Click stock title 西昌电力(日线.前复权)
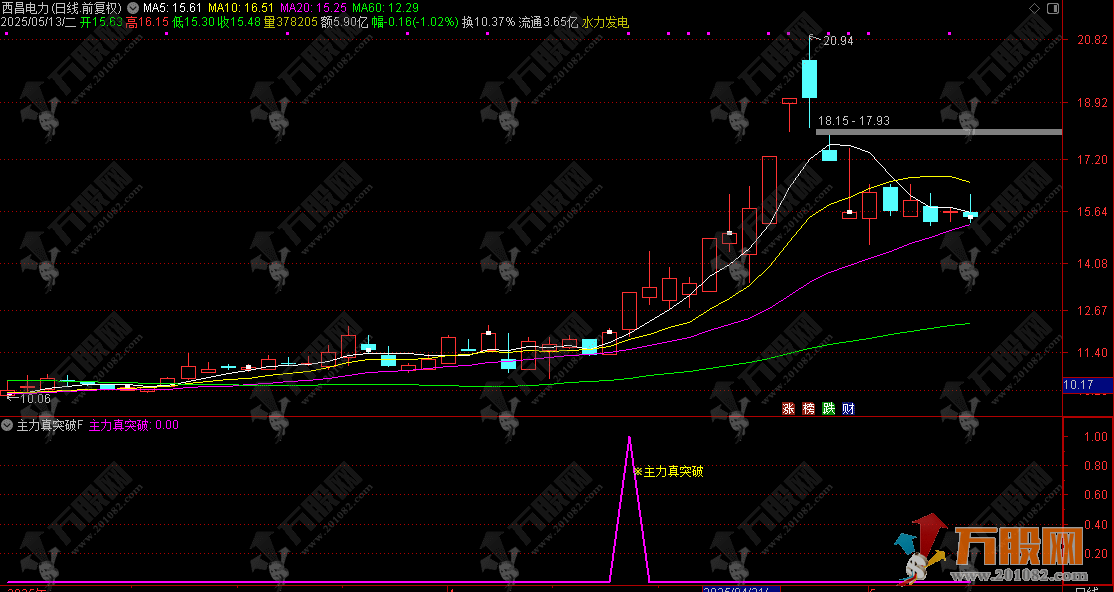 click(x=62, y=9)
